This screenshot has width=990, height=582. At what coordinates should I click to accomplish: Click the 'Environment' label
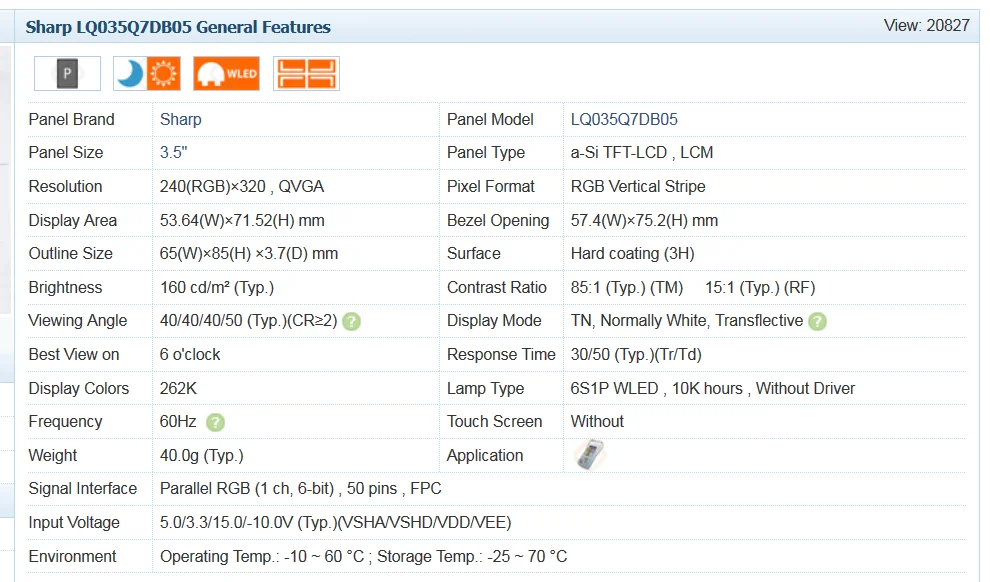click(x=73, y=557)
